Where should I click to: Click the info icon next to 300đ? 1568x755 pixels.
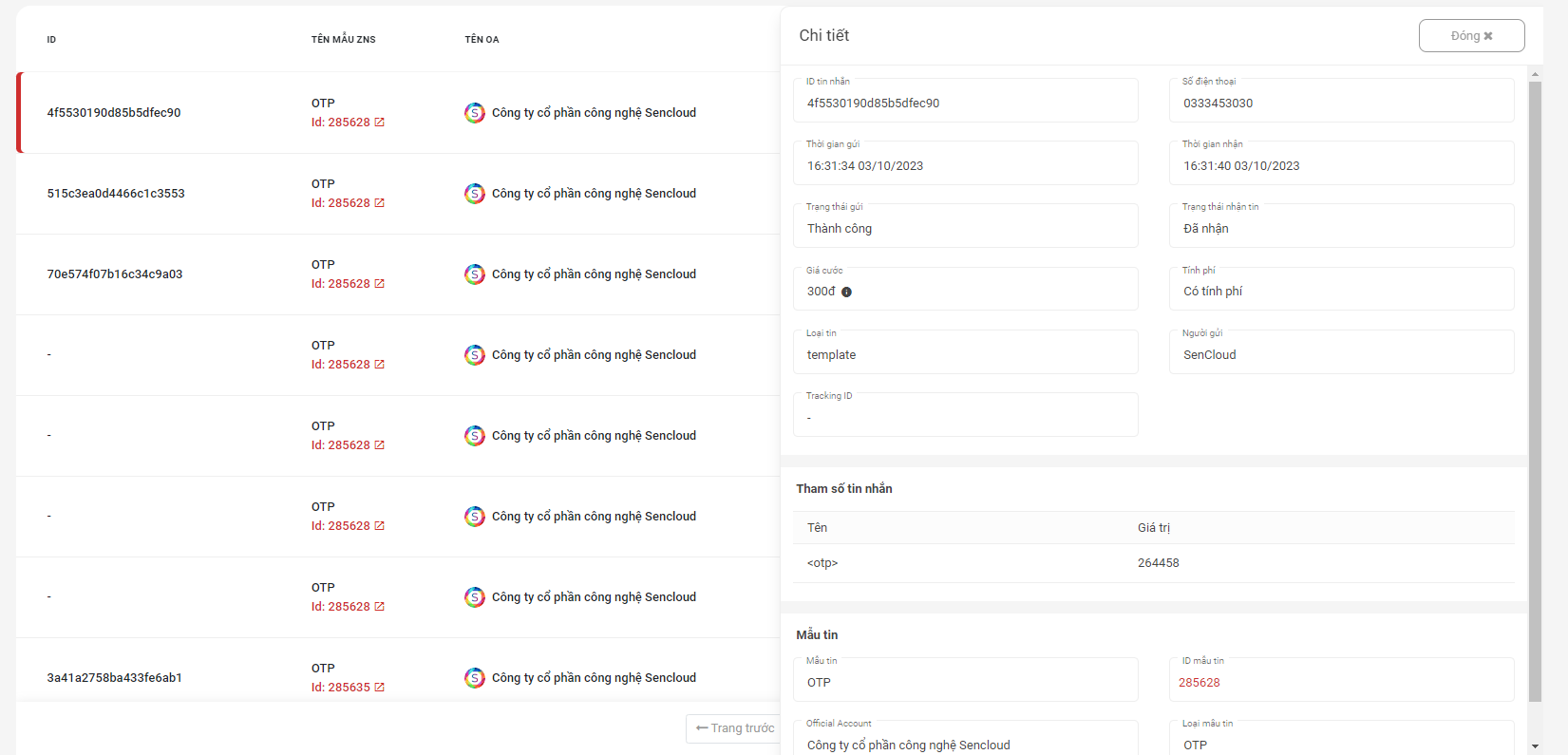(847, 293)
